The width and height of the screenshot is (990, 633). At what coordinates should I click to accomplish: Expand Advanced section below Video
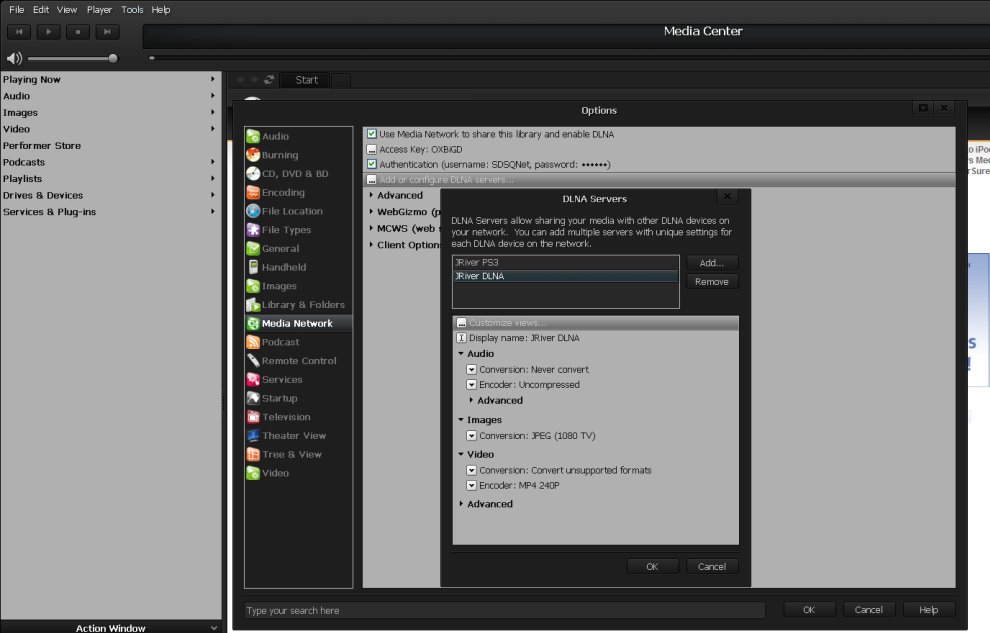pyautogui.click(x=461, y=504)
